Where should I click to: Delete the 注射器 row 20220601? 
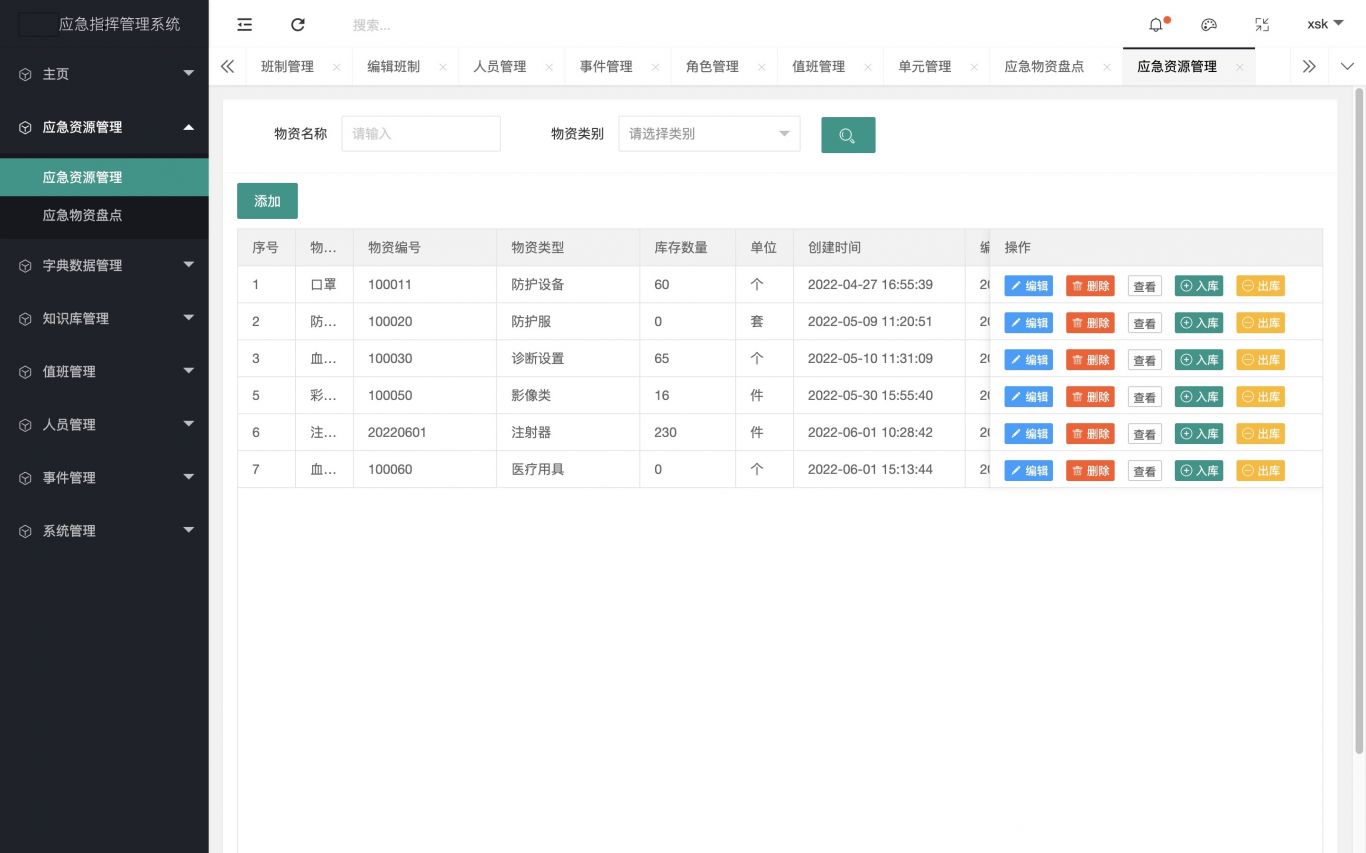pyautogui.click(x=1090, y=434)
